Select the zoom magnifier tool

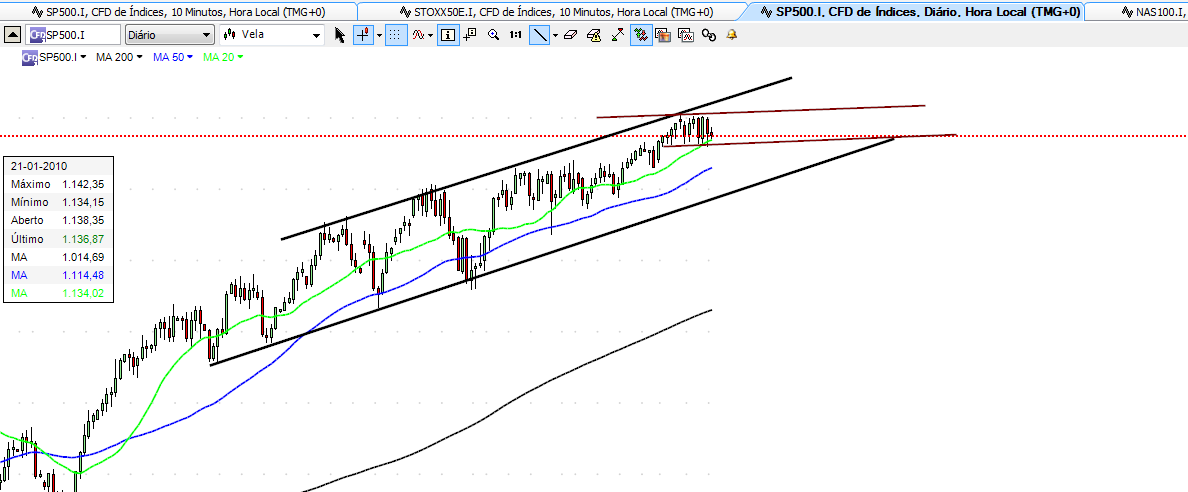[493, 35]
